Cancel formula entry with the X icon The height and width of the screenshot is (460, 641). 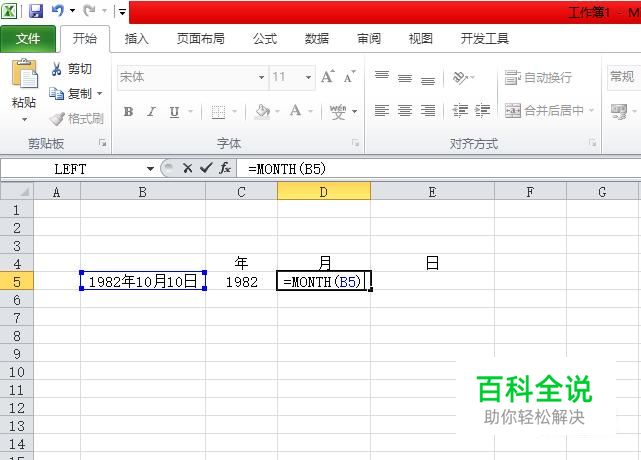coord(187,168)
